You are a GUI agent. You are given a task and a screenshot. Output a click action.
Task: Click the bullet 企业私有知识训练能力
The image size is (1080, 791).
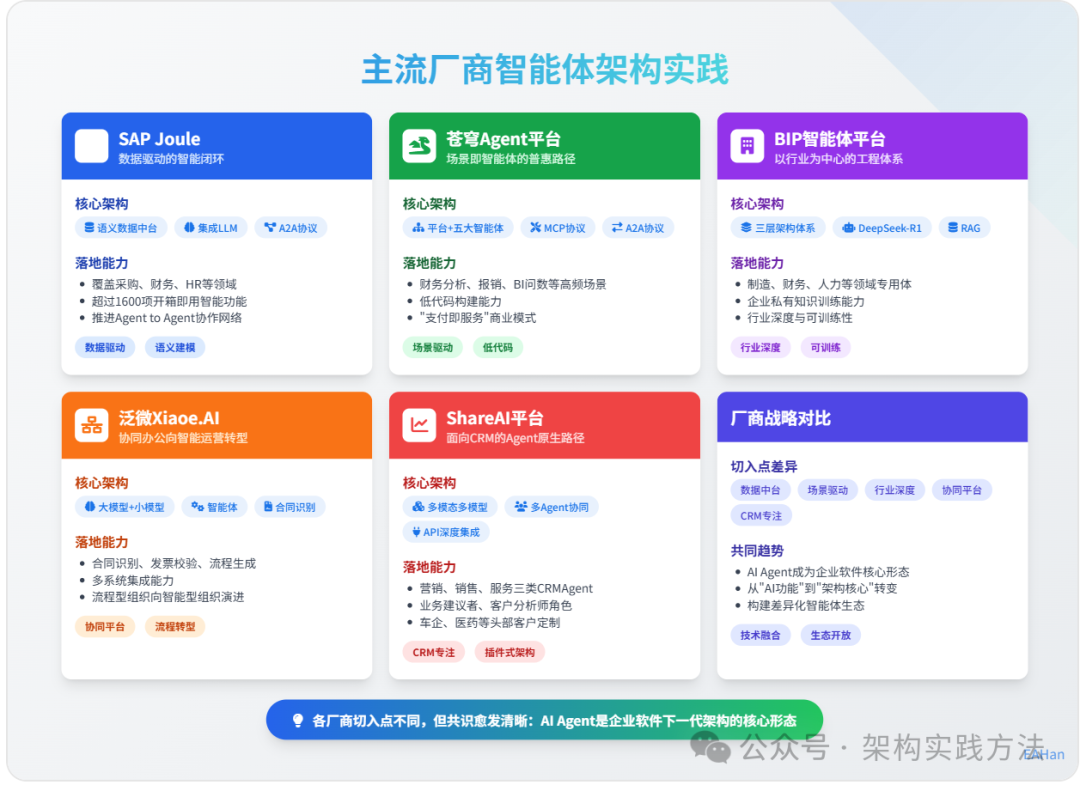(806, 301)
